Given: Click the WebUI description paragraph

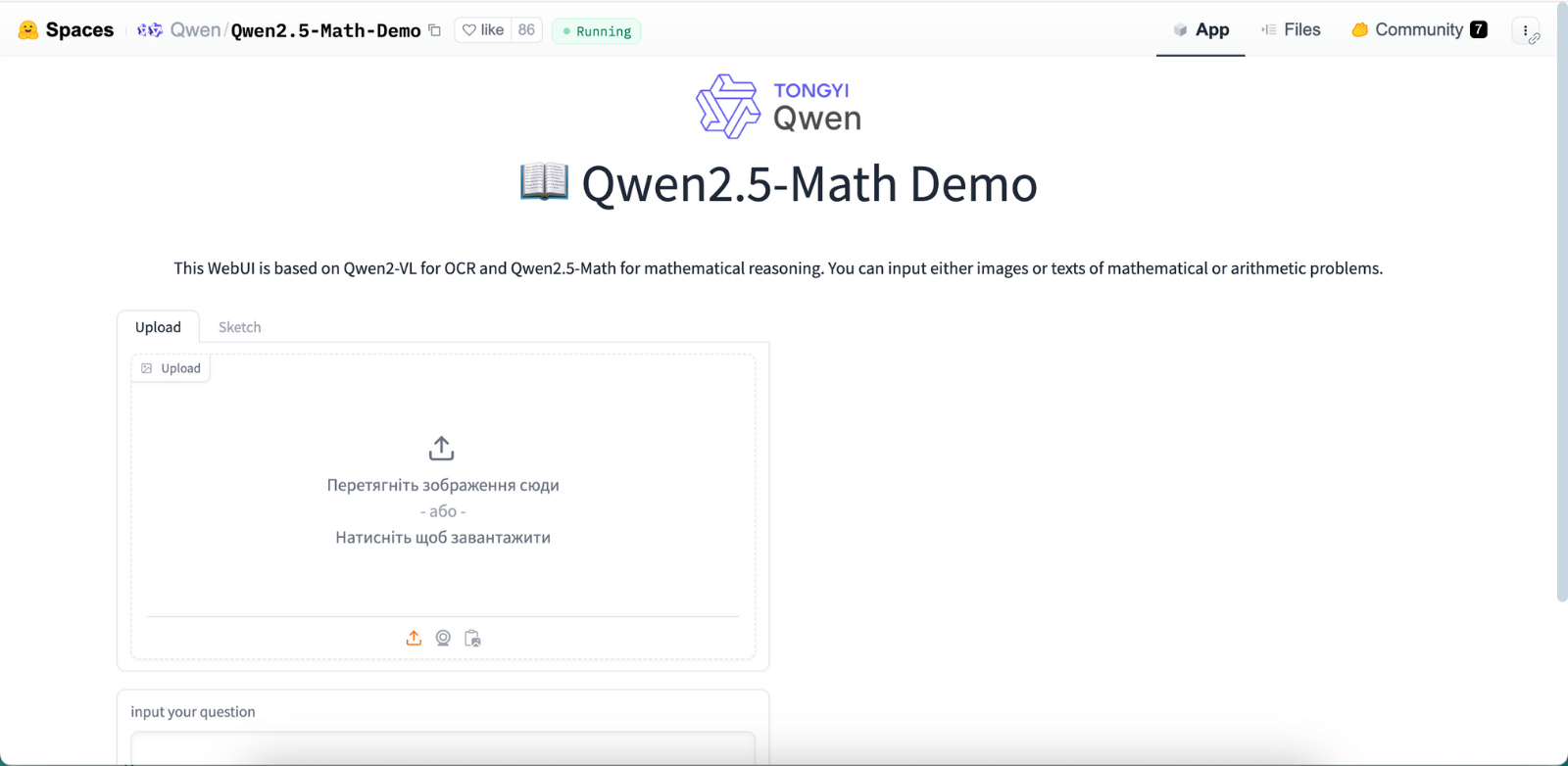Looking at the screenshot, I should [778, 268].
